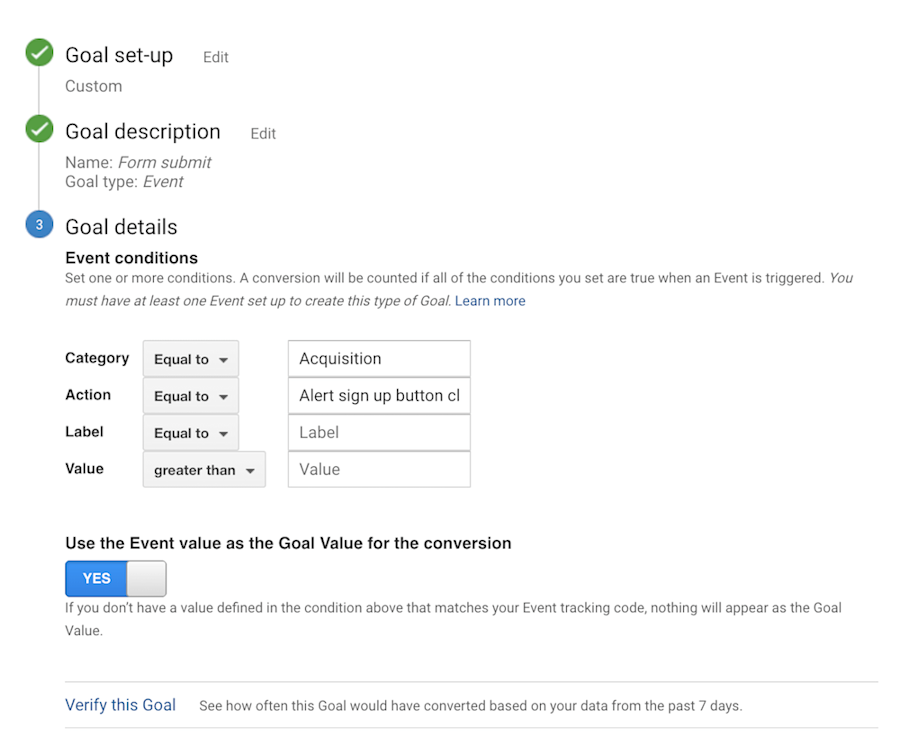The height and width of the screenshot is (736, 900).
Task: Click the Action row label
Action: pos(88,395)
